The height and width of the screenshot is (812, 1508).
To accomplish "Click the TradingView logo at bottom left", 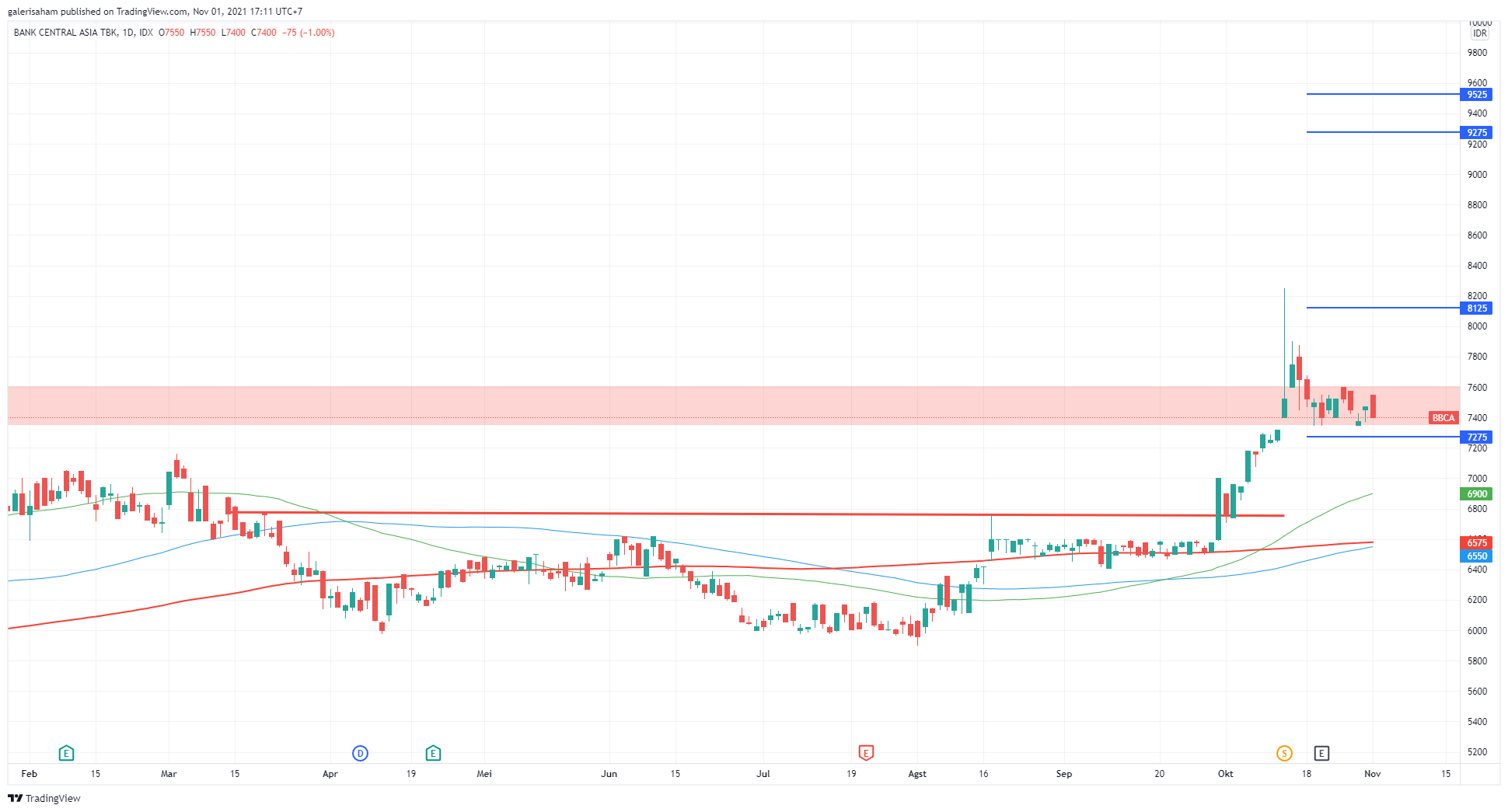I will pyautogui.click(x=44, y=798).
